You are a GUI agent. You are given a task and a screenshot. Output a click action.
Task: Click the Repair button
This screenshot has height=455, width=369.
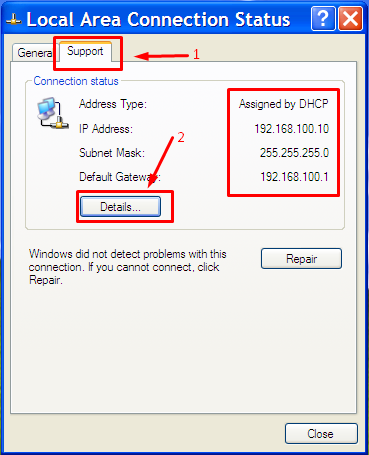tap(301, 259)
